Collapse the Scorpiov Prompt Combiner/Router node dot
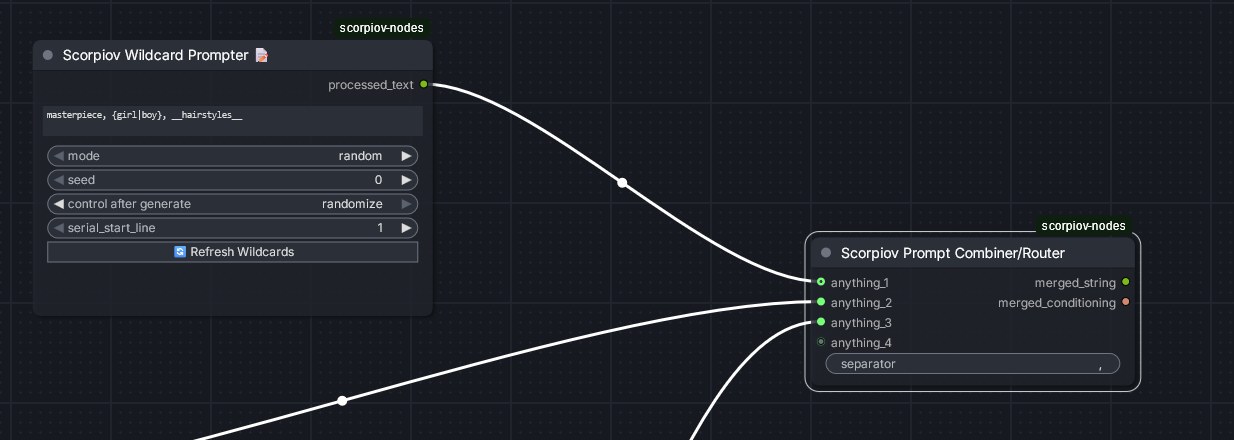The width and height of the screenshot is (1234, 440). pyautogui.click(x=826, y=253)
